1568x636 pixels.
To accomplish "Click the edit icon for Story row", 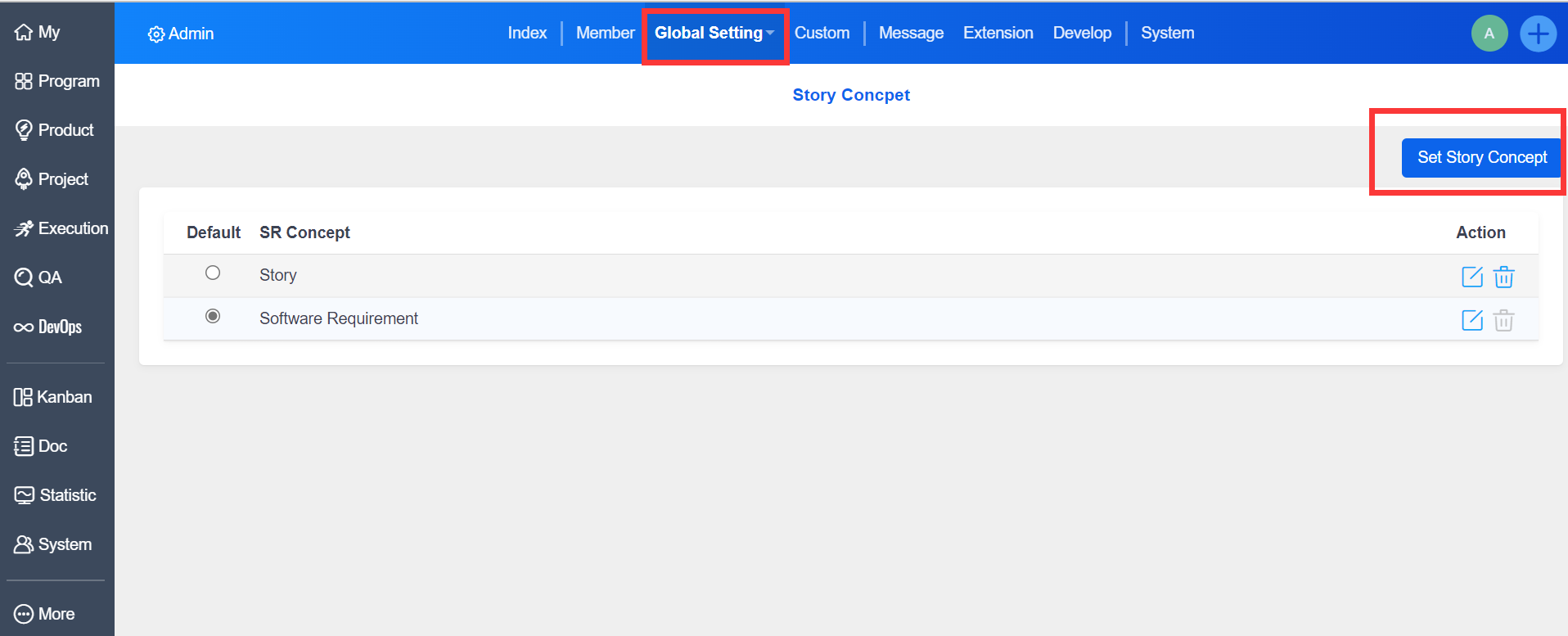I will coord(1471,277).
